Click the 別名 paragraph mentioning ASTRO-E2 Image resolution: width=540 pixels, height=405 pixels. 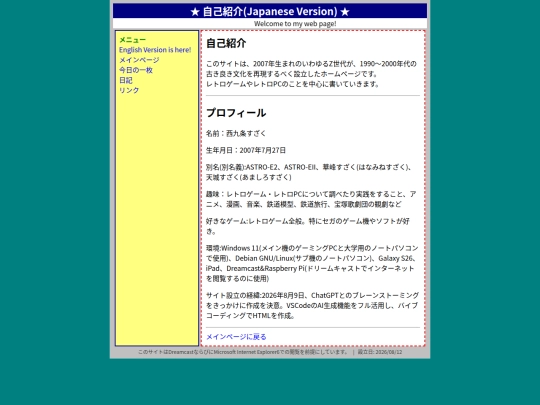309,172
